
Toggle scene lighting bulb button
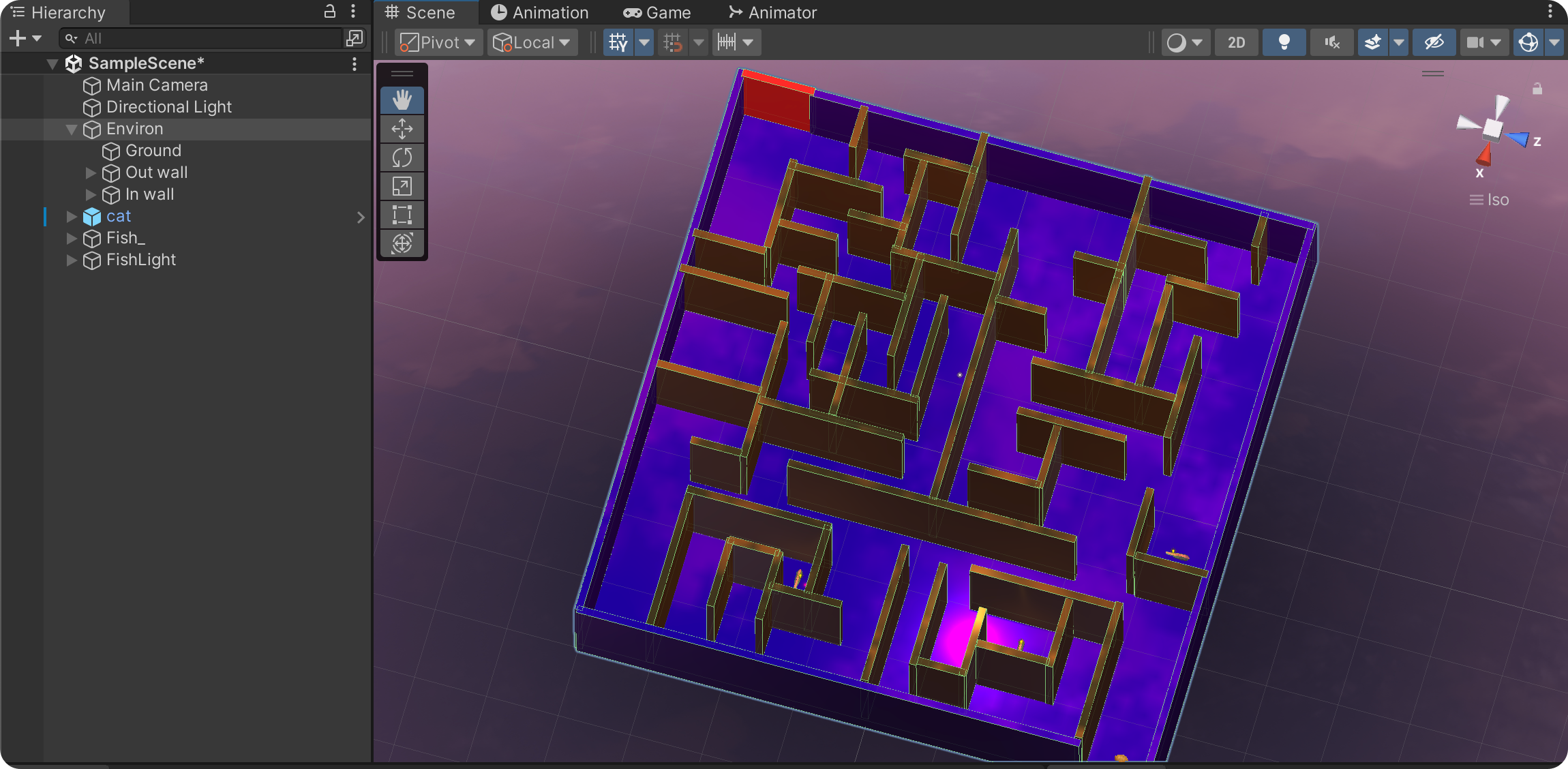[x=1284, y=42]
